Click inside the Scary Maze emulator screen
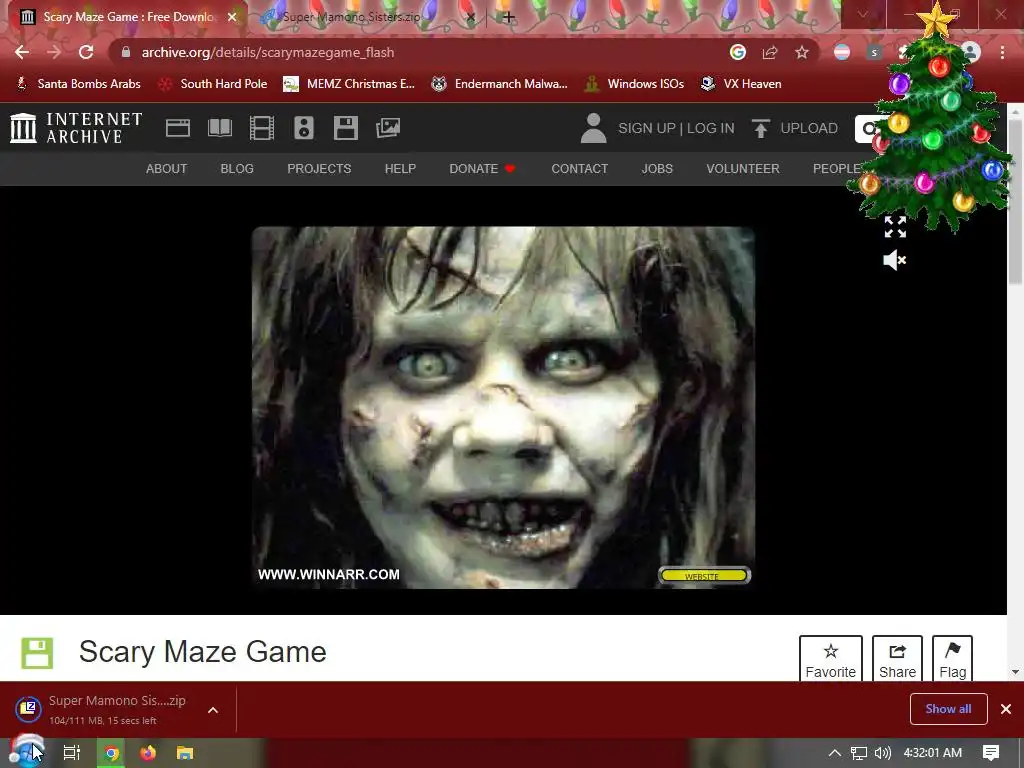1024x768 pixels. click(504, 408)
